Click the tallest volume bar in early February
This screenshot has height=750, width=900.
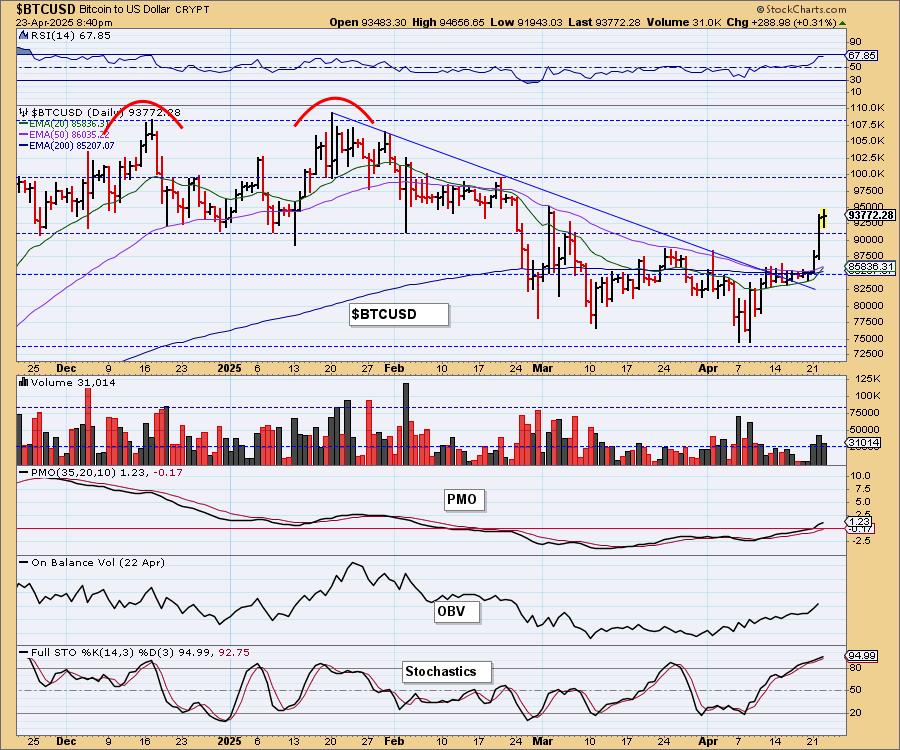[x=406, y=424]
